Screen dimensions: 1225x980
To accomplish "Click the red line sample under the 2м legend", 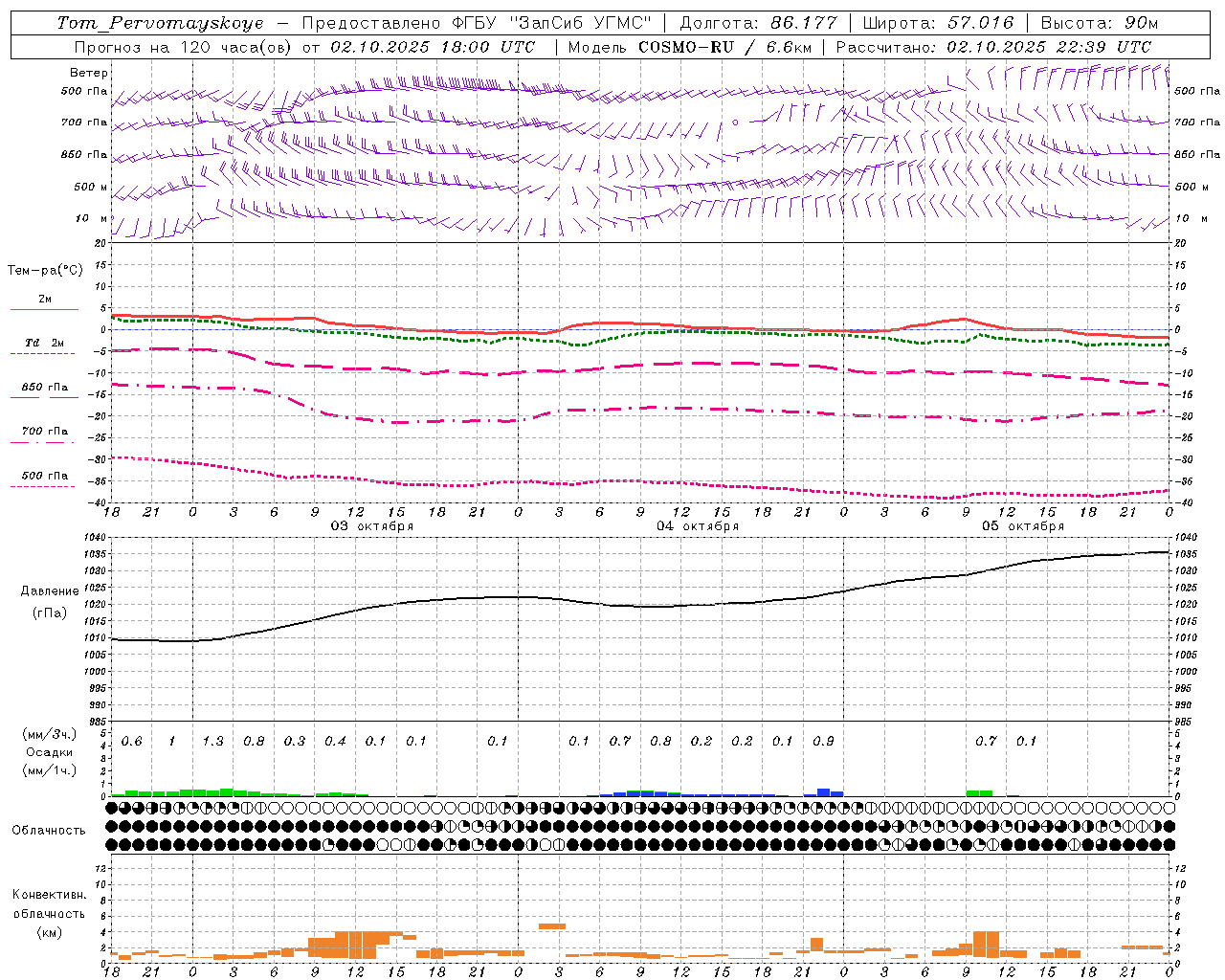I will tap(44, 310).
